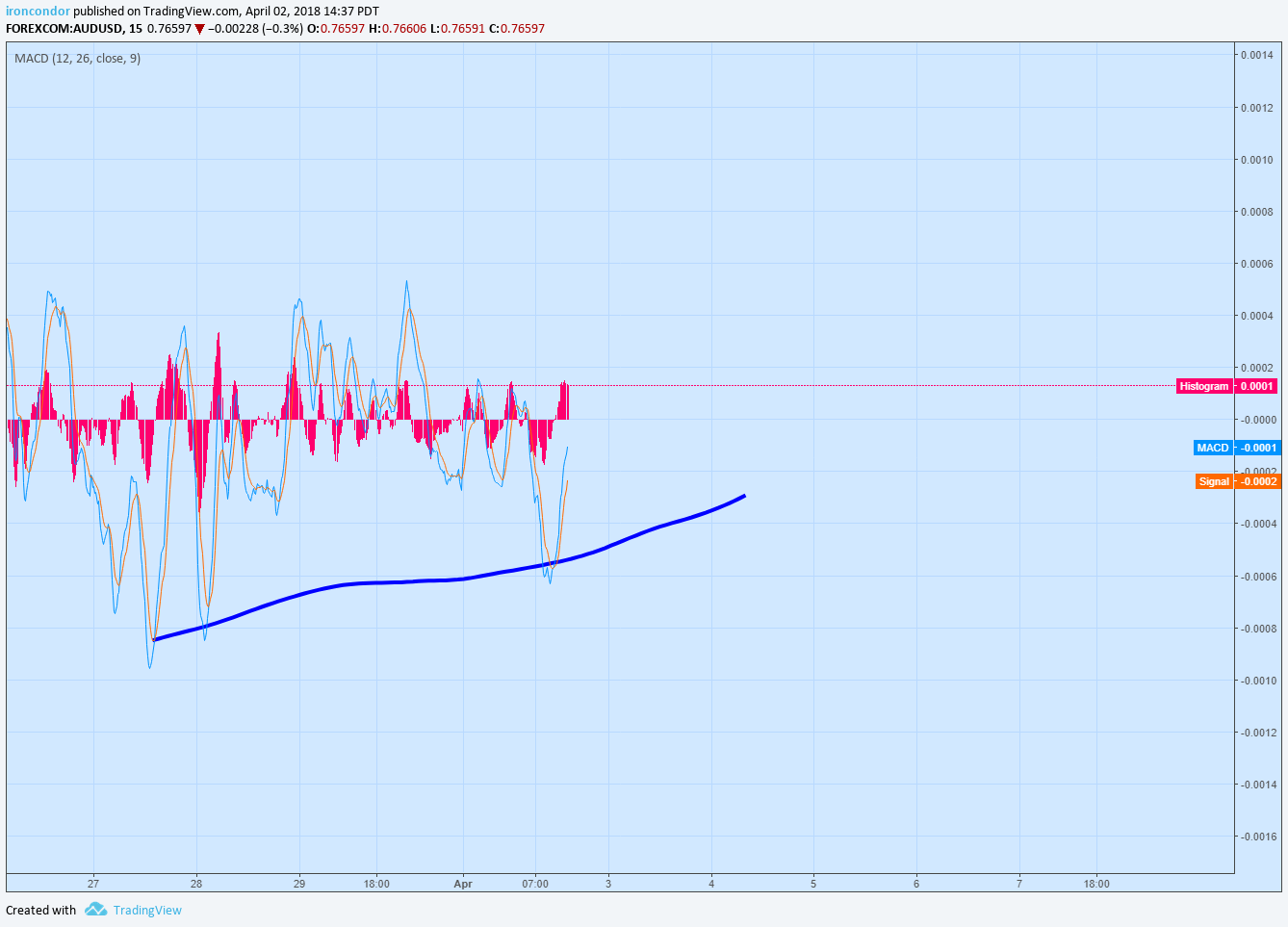Click the orange Signal value tag
The height and width of the screenshot is (927, 1288).
point(1237,481)
